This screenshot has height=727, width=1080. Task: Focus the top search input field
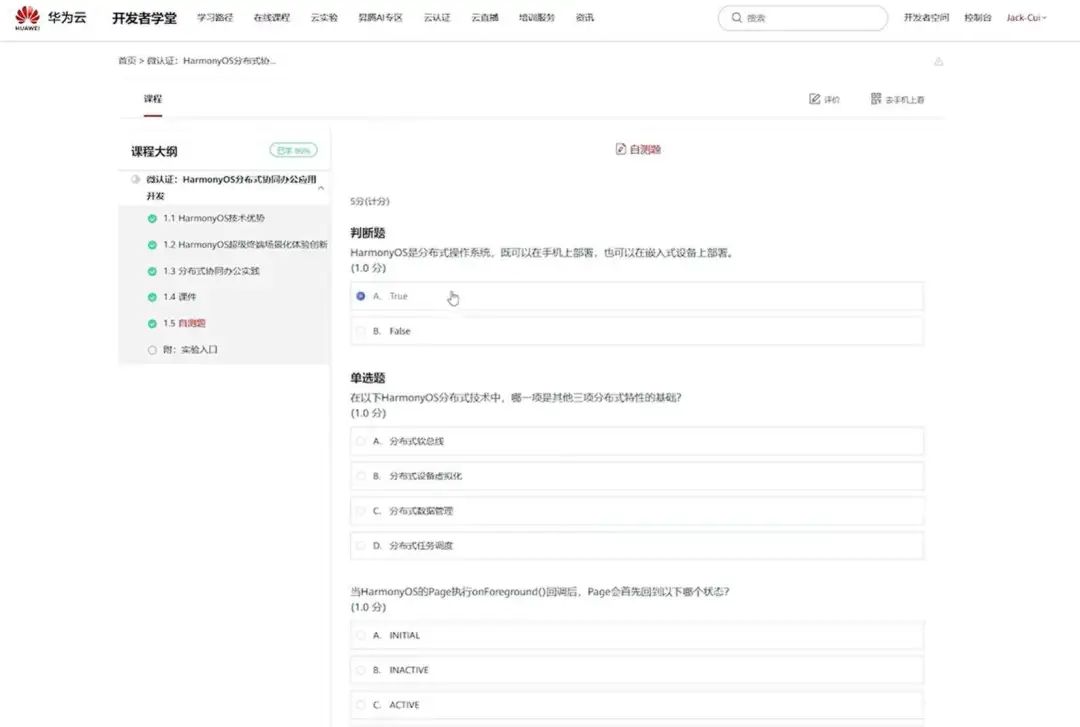pyautogui.click(x=803, y=18)
